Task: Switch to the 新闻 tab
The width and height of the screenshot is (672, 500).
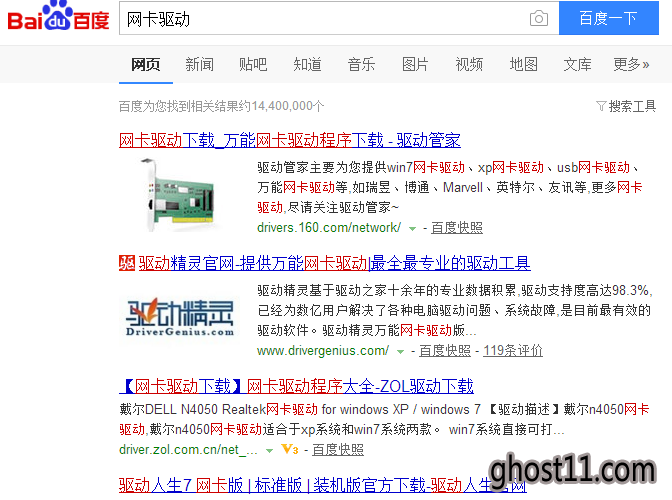Action: pos(200,64)
